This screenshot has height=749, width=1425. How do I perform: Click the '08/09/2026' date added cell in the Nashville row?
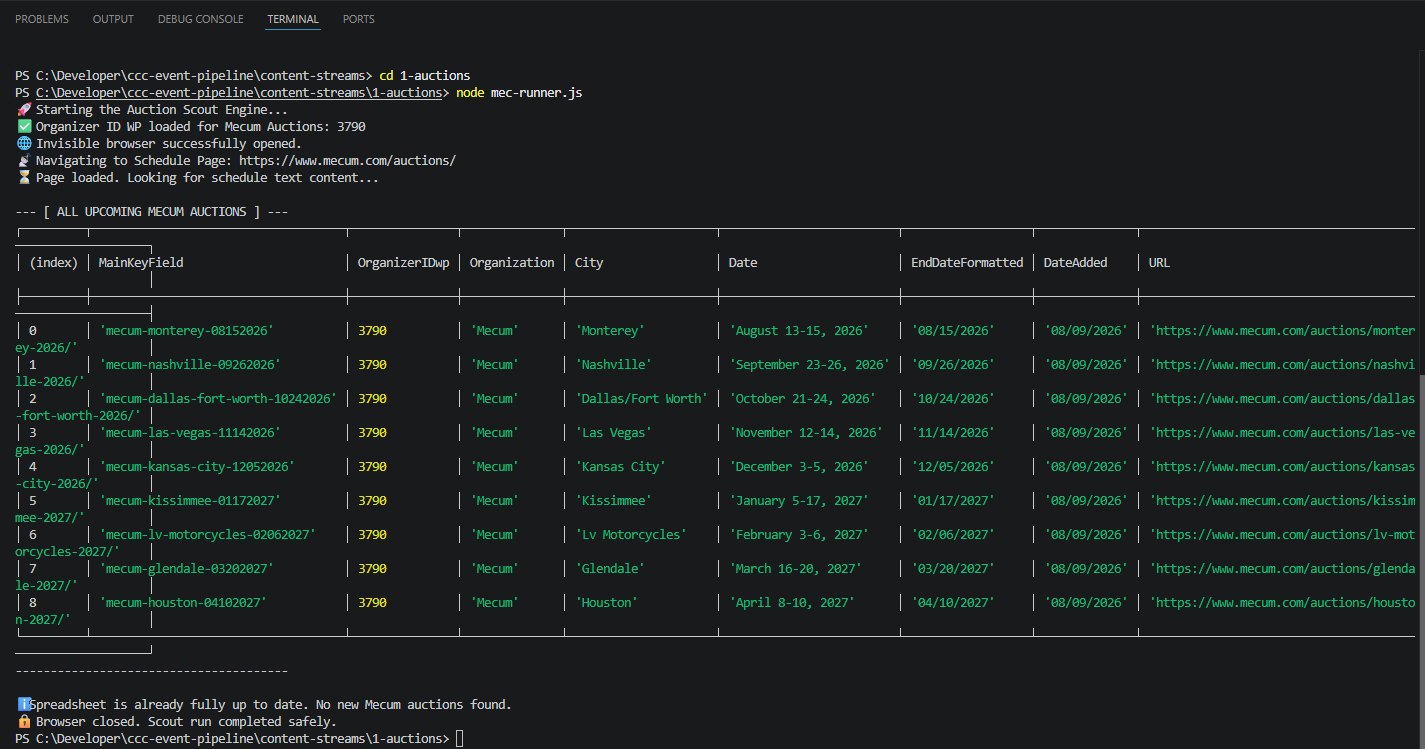coord(1086,365)
